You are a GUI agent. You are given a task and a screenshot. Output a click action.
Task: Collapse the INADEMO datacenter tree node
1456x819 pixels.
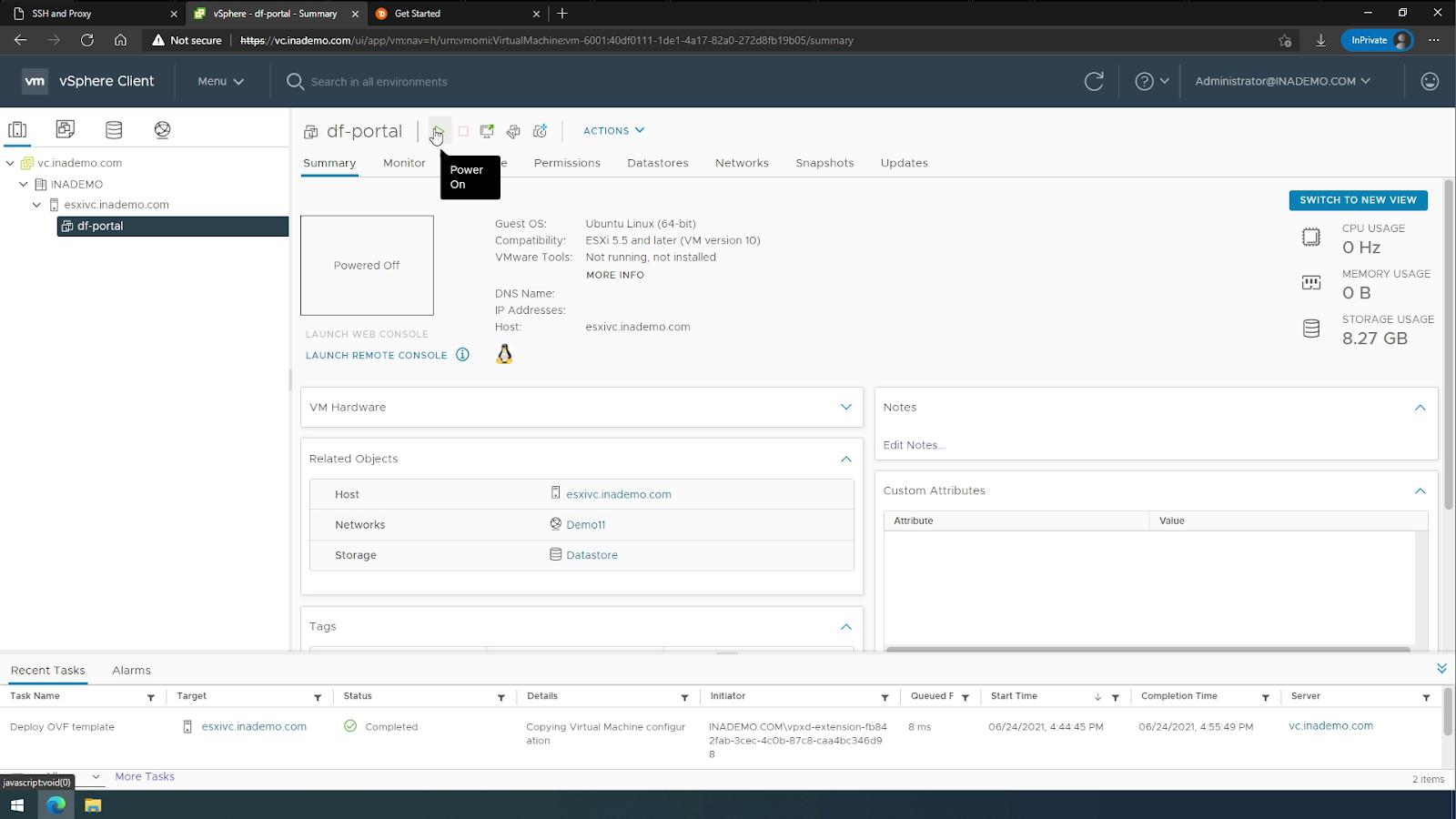[x=24, y=184]
